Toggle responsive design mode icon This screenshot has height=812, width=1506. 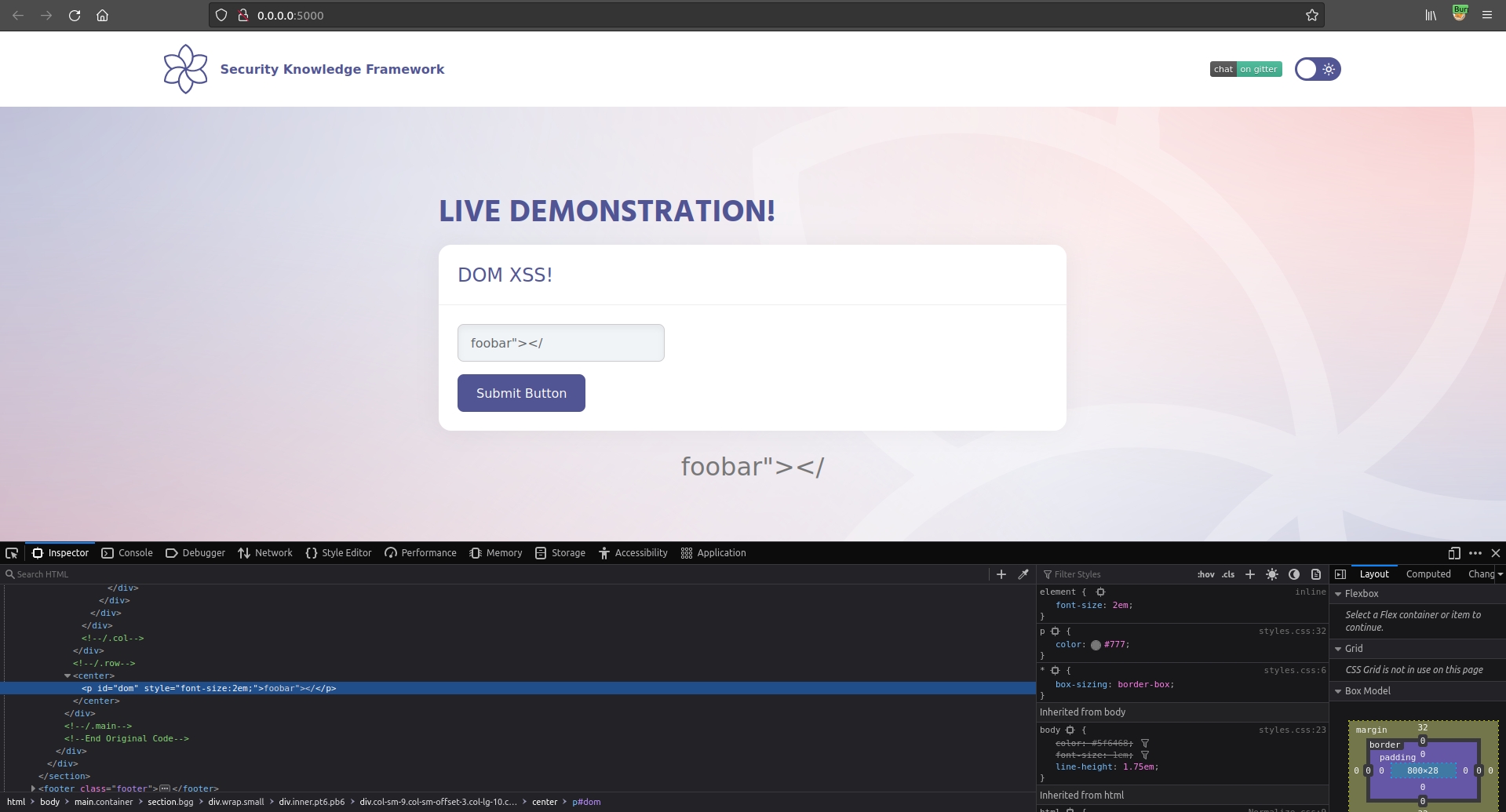[1454, 553]
